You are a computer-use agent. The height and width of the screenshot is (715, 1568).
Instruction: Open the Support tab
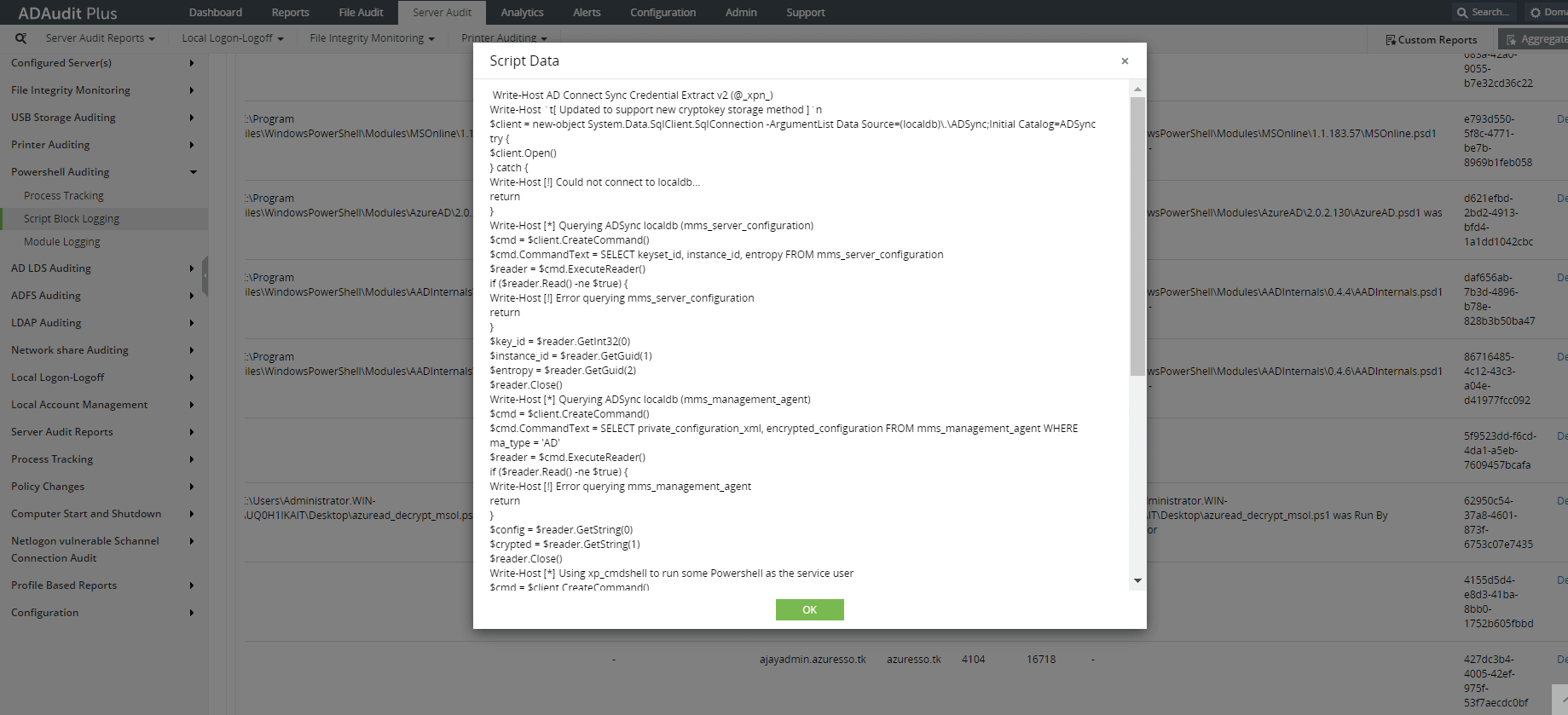[x=806, y=13]
